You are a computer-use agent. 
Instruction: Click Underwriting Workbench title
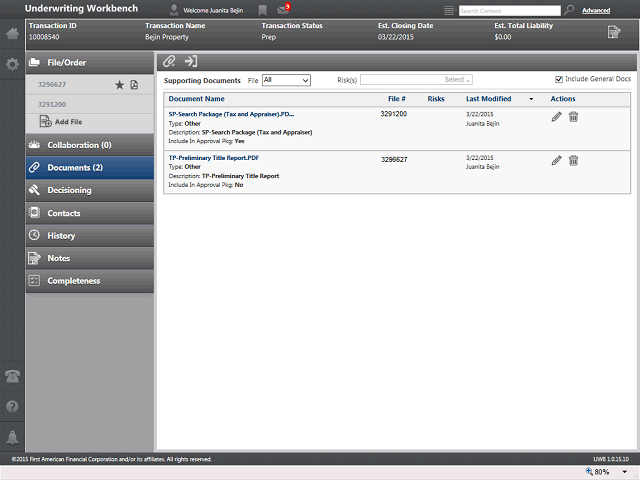click(x=81, y=9)
